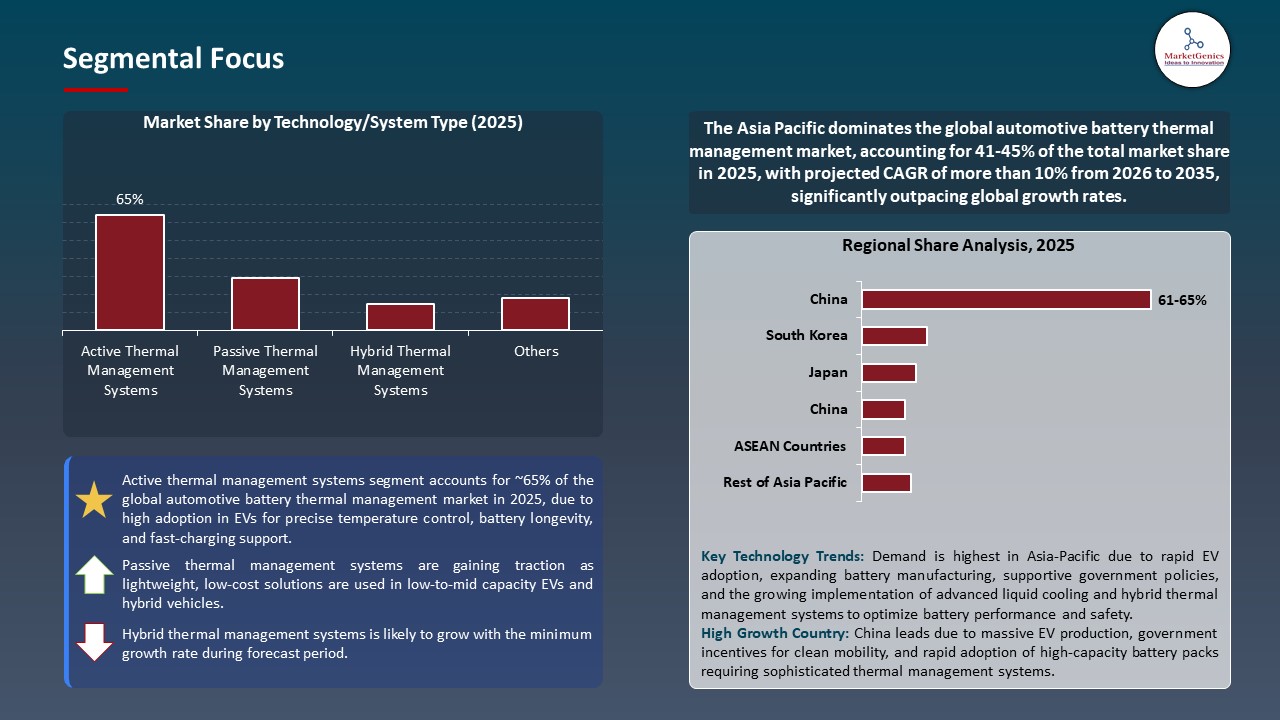Click the South Korea bar
This screenshot has width=1280, height=720.
(x=894, y=335)
